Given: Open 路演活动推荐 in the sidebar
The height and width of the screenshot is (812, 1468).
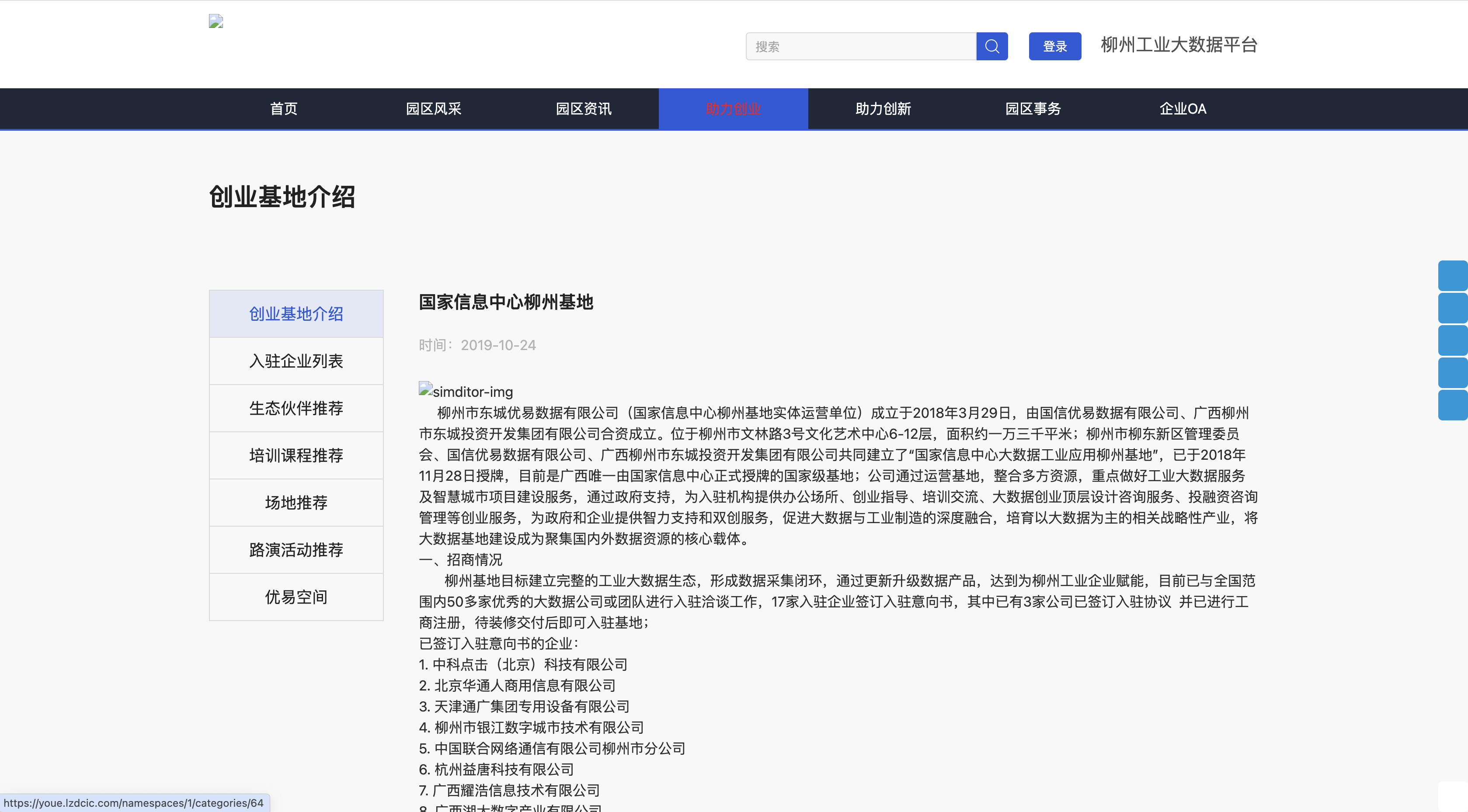Looking at the screenshot, I should [296, 551].
